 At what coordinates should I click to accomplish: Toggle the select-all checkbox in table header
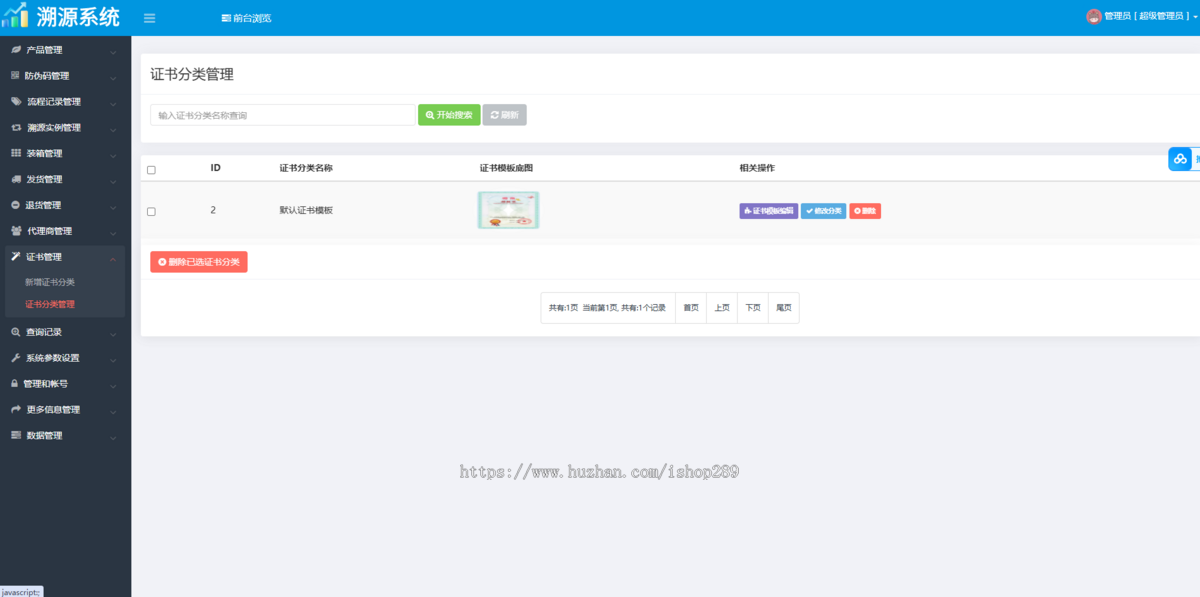pyautogui.click(x=151, y=170)
